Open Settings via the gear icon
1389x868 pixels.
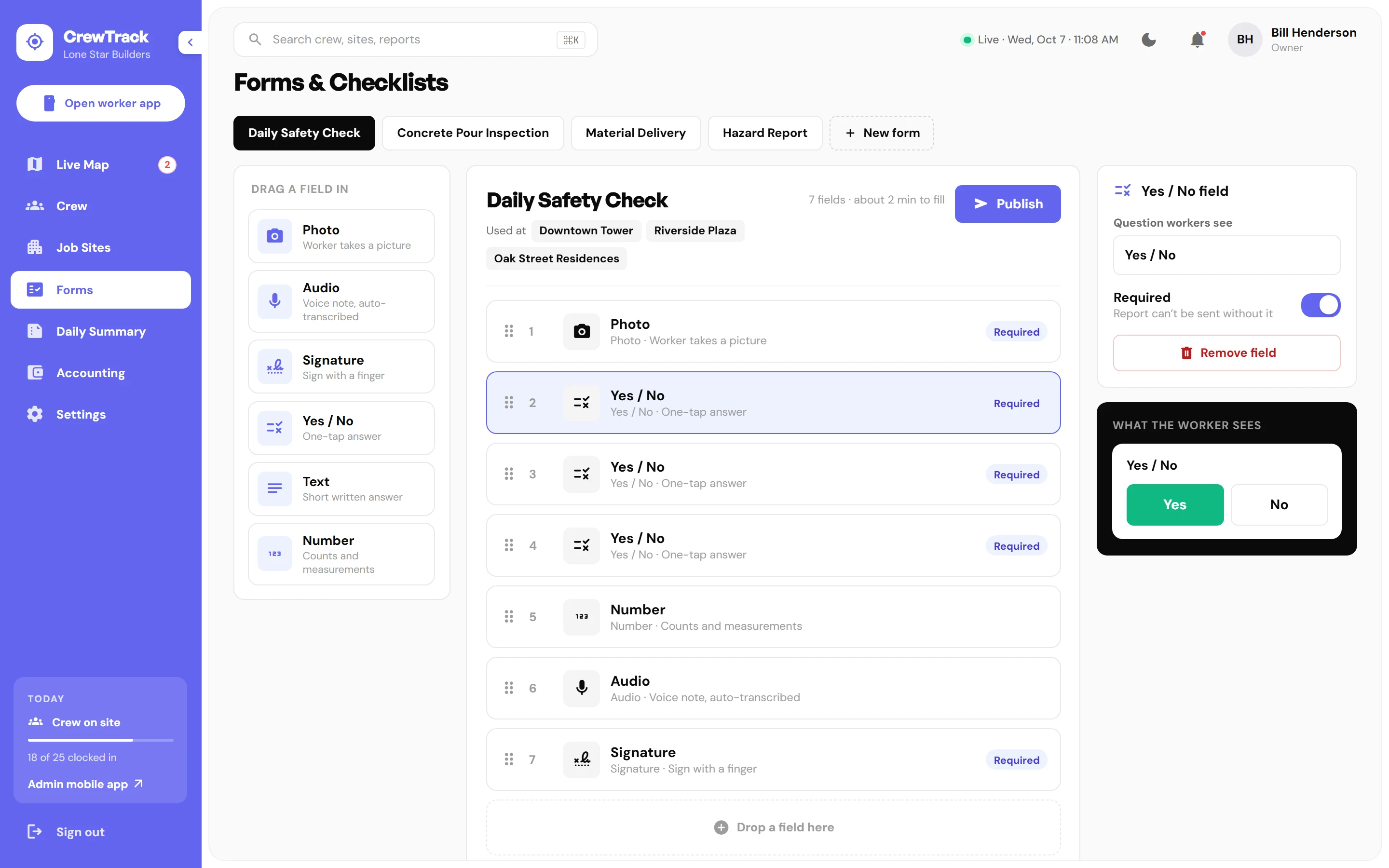pos(35,414)
